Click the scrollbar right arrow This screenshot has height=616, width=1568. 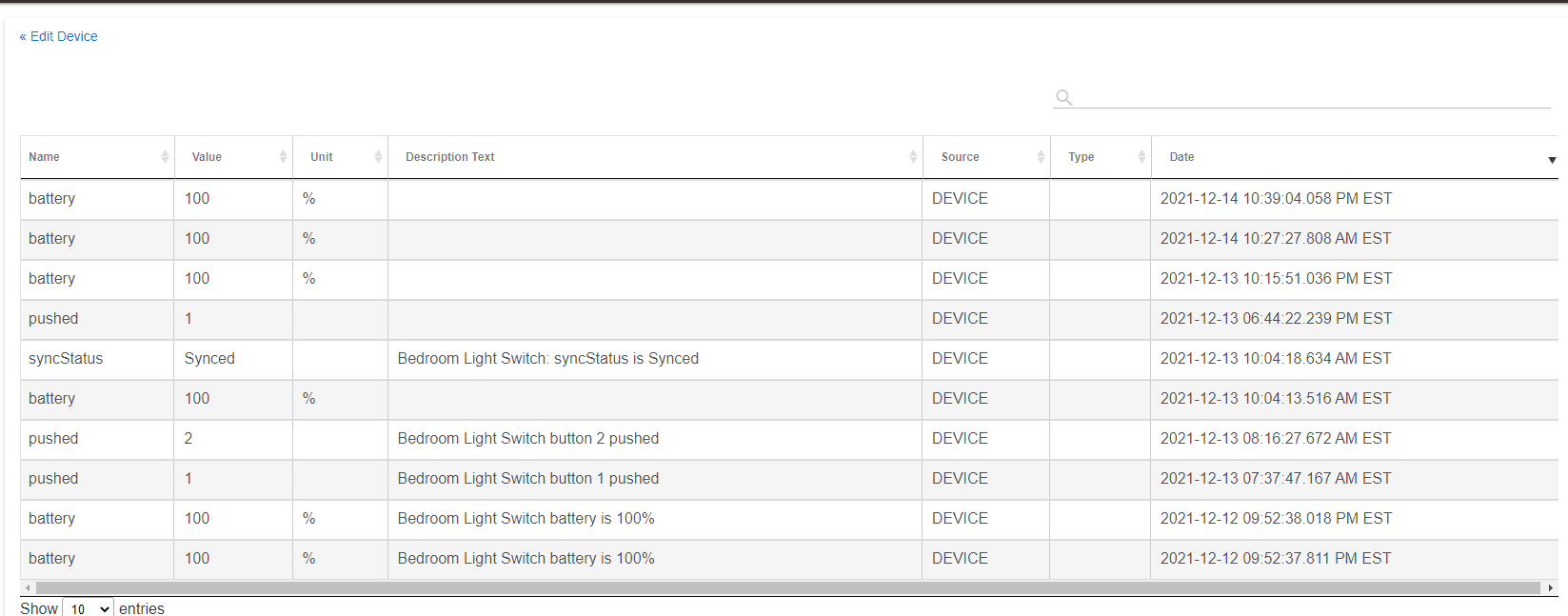pos(1550,587)
